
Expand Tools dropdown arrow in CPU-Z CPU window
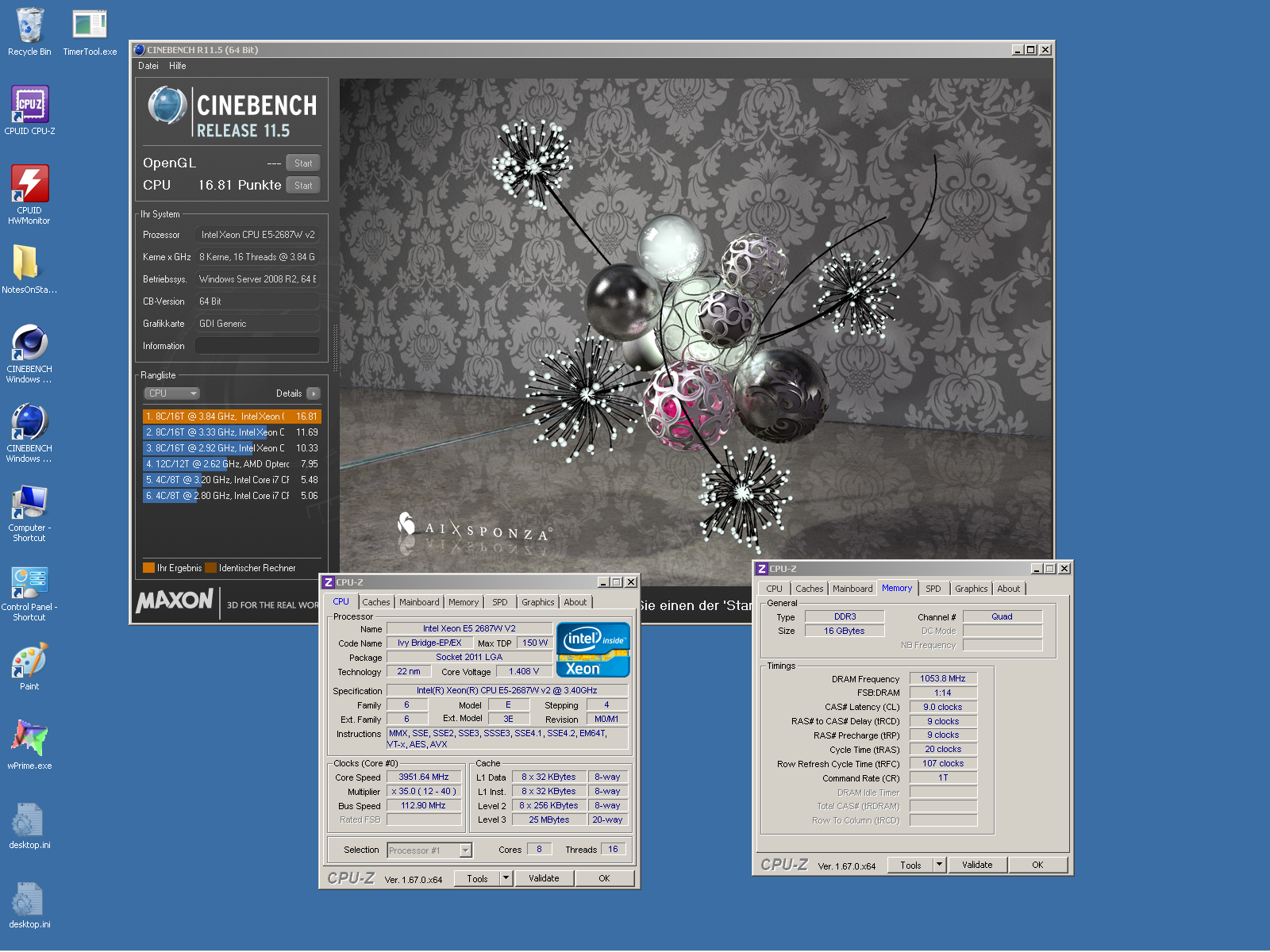click(506, 878)
